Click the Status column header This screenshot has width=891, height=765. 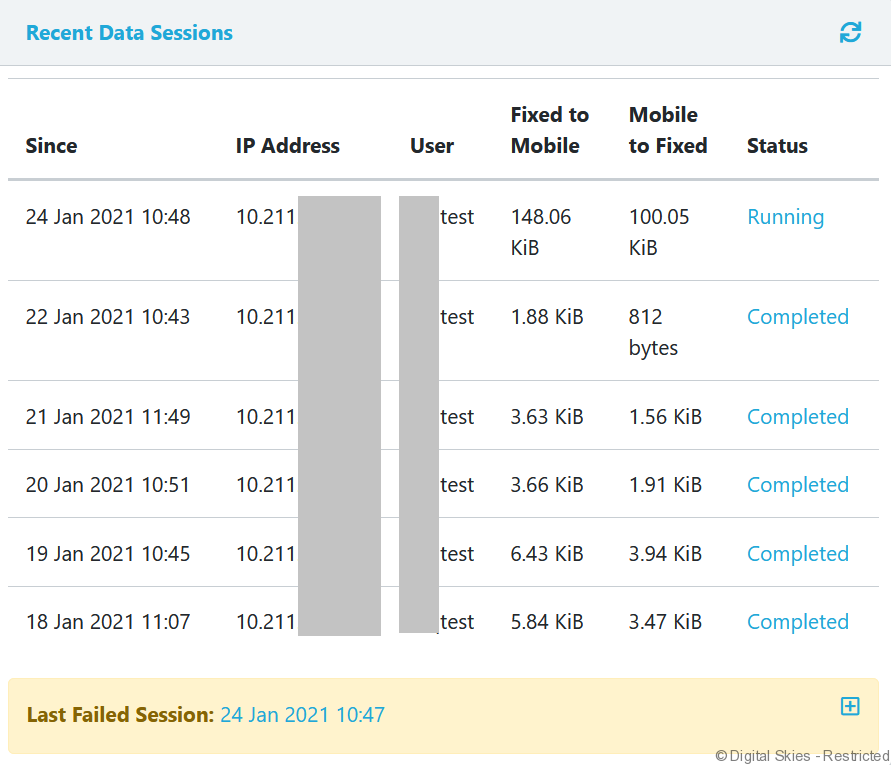(777, 146)
